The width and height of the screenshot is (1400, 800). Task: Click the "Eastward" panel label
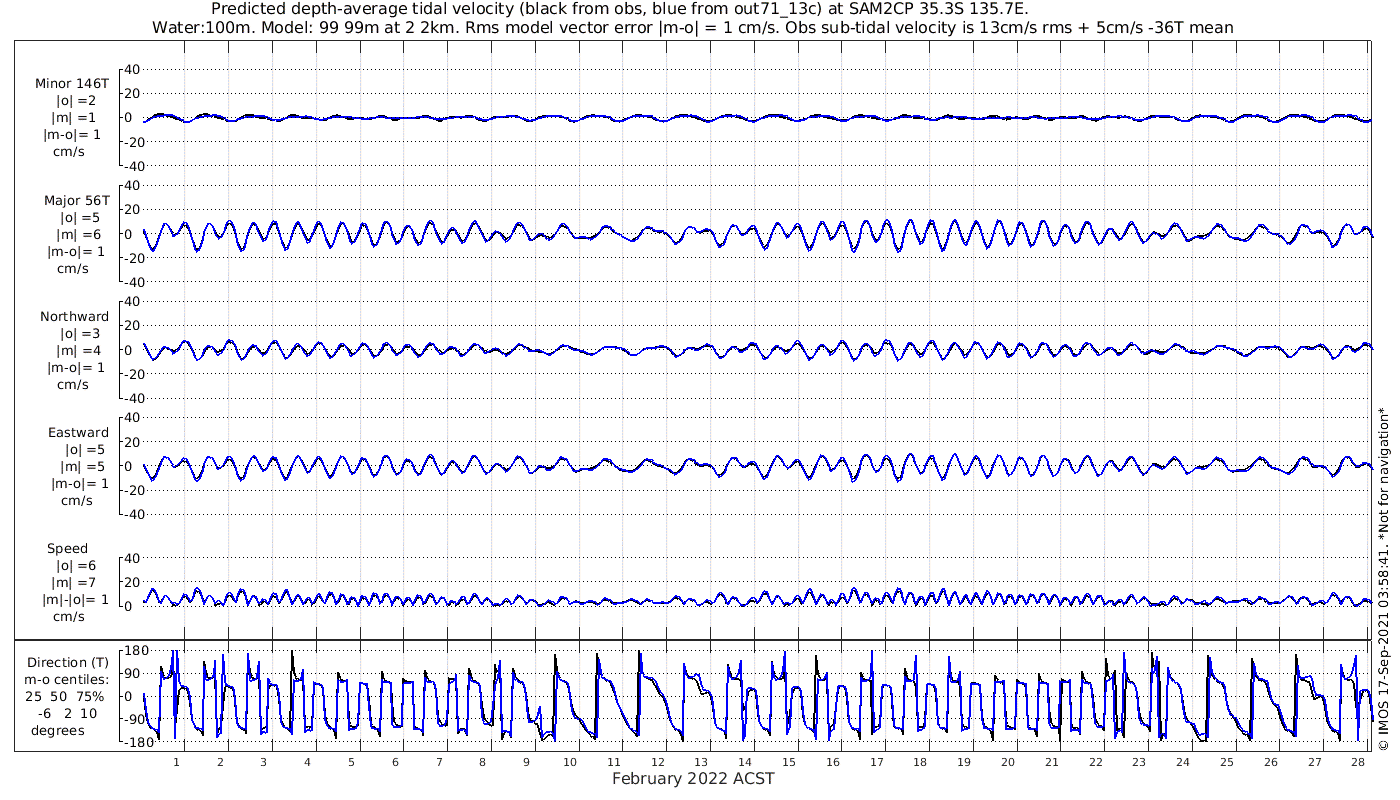click(x=79, y=433)
